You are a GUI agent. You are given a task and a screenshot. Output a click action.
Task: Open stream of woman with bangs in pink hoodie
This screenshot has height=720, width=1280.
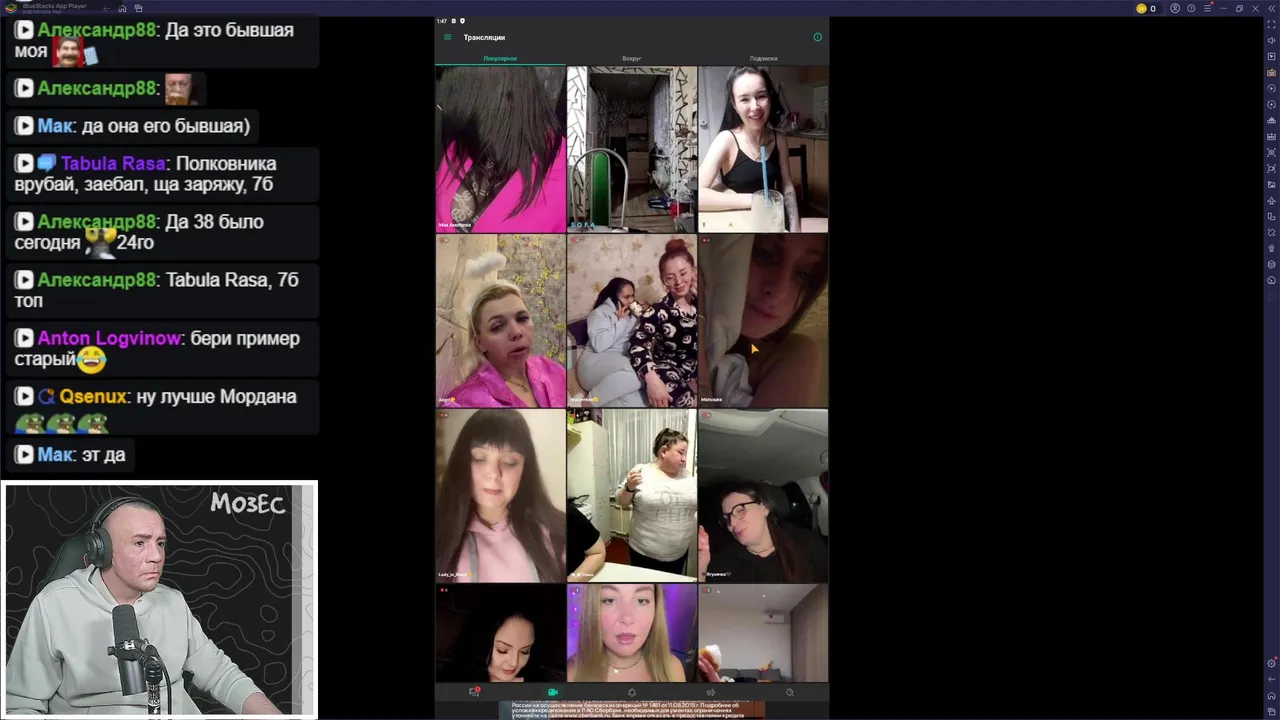500,495
